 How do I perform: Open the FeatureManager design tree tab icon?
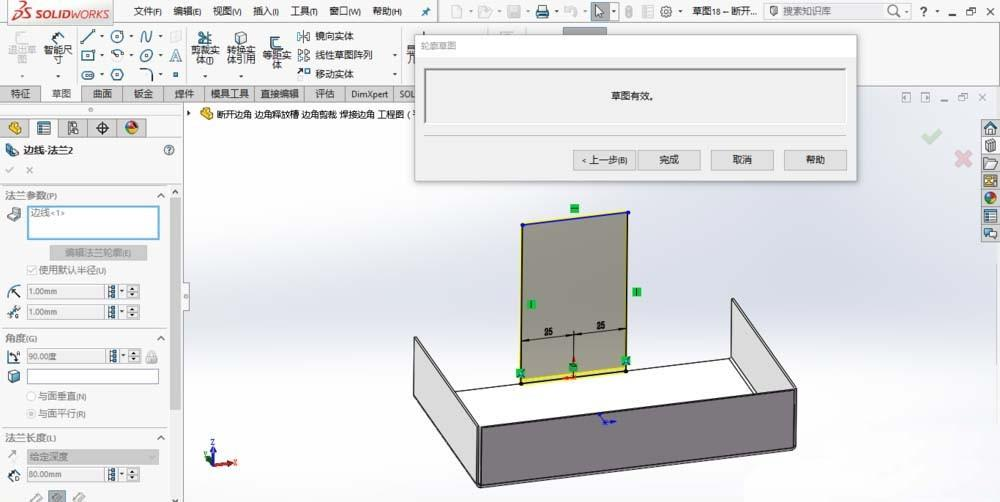[x=15, y=128]
